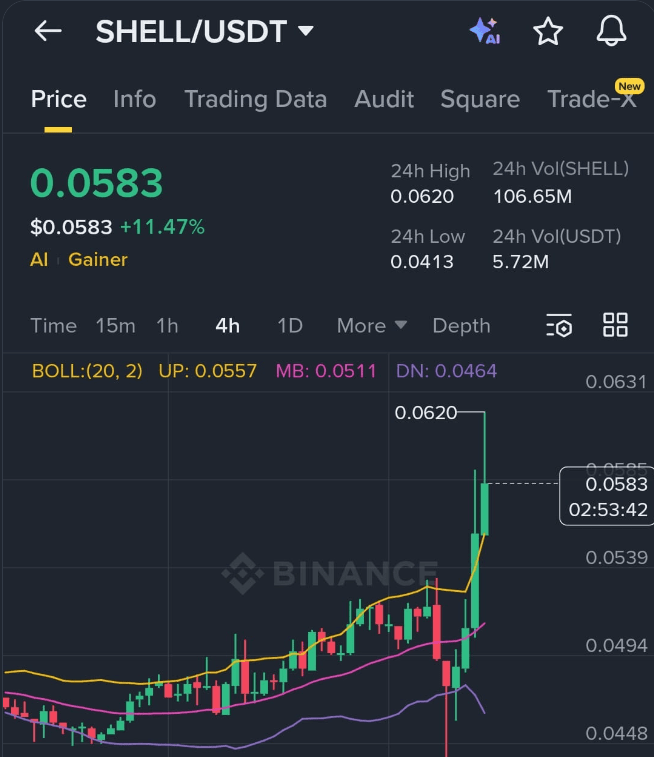Tap the 24h Vol(SHELL) 106.65M value

(532, 196)
